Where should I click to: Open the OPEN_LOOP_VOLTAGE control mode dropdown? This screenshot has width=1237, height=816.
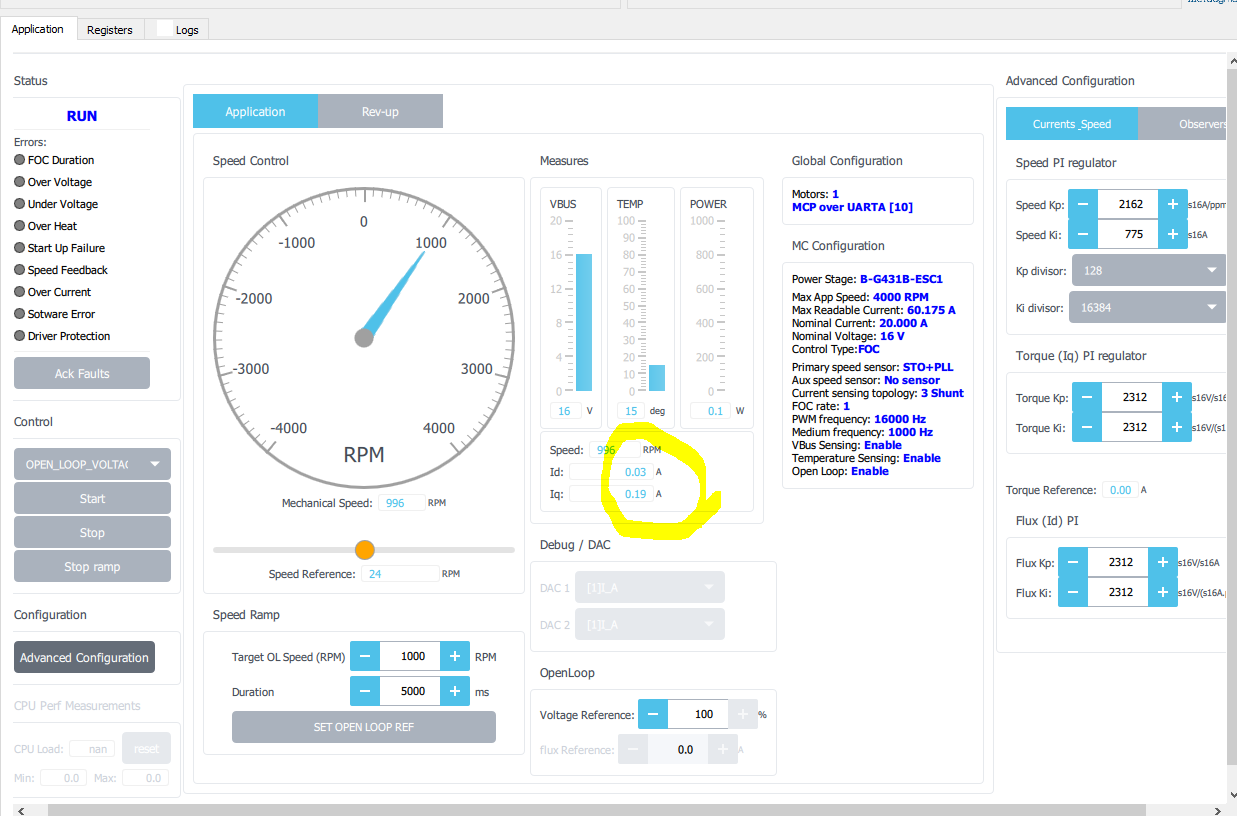(x=92, y=463)
